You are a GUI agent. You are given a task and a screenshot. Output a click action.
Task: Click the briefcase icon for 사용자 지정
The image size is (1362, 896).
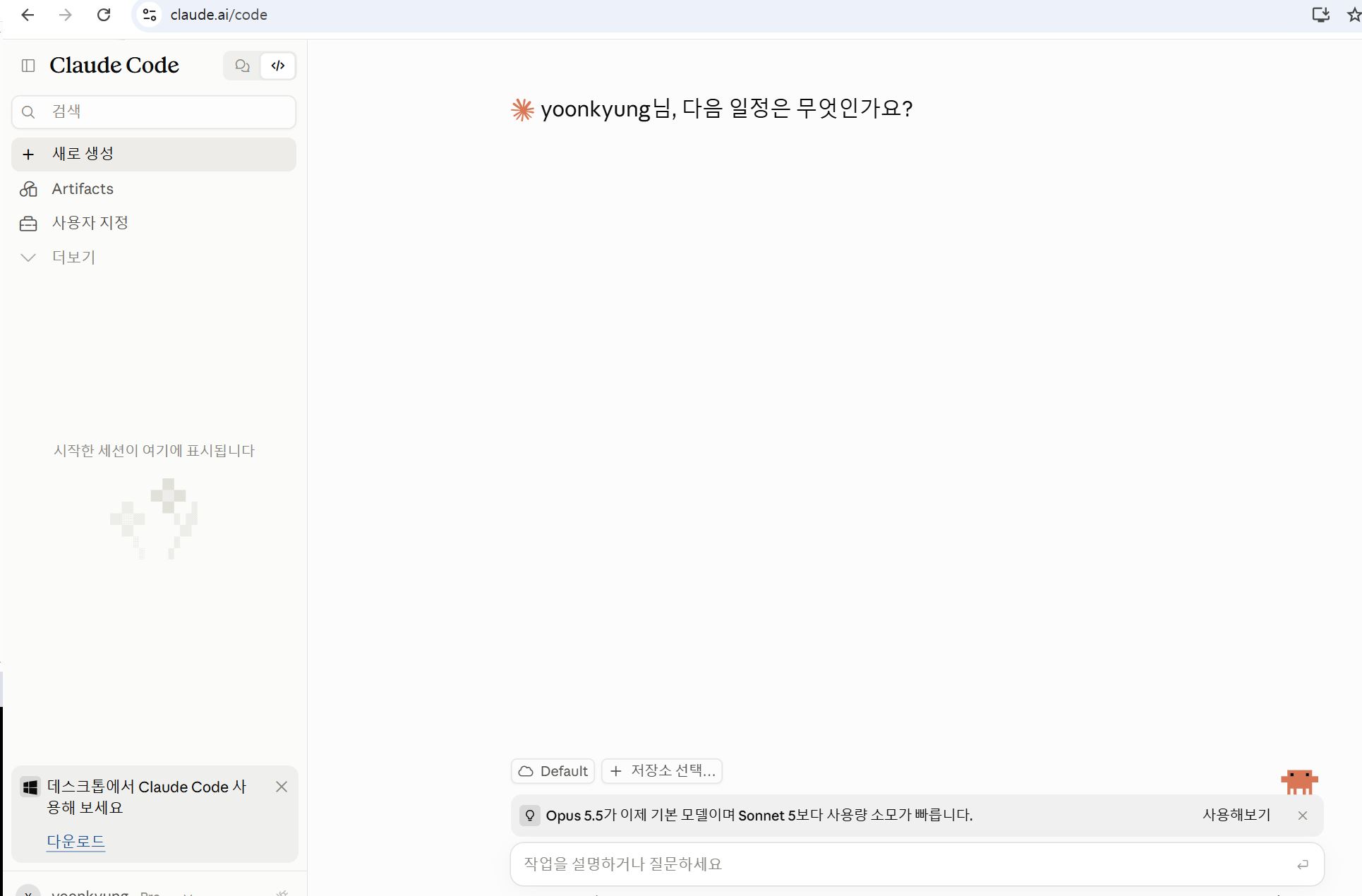28,224
